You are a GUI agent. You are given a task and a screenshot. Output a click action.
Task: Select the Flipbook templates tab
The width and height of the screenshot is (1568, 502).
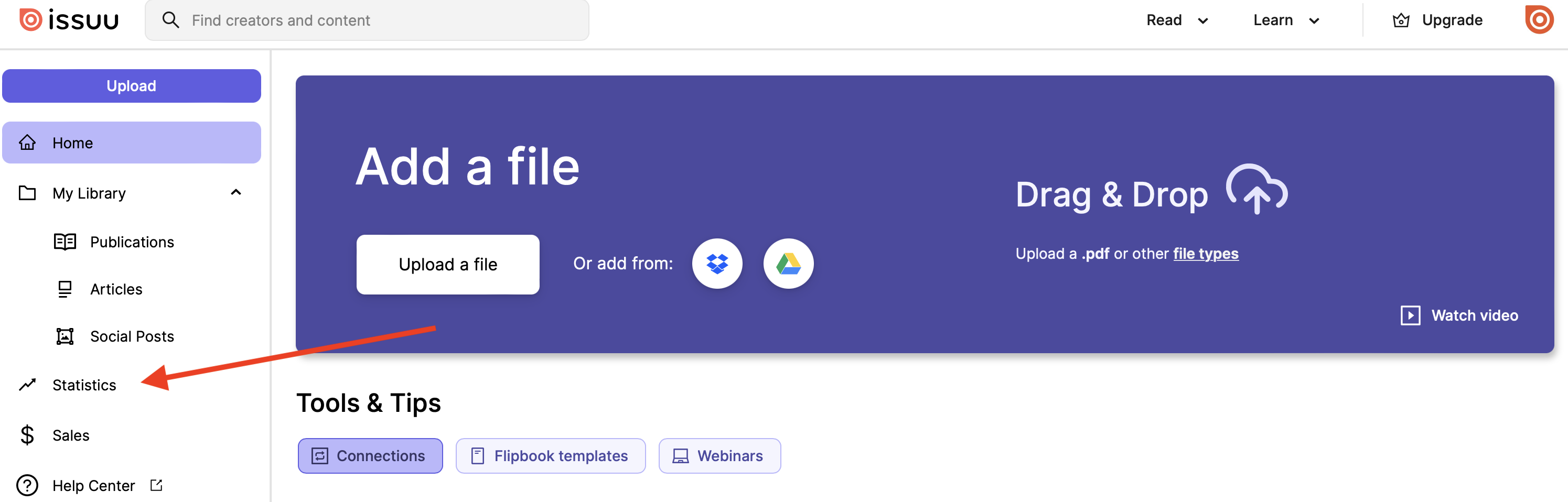point(550,456)
